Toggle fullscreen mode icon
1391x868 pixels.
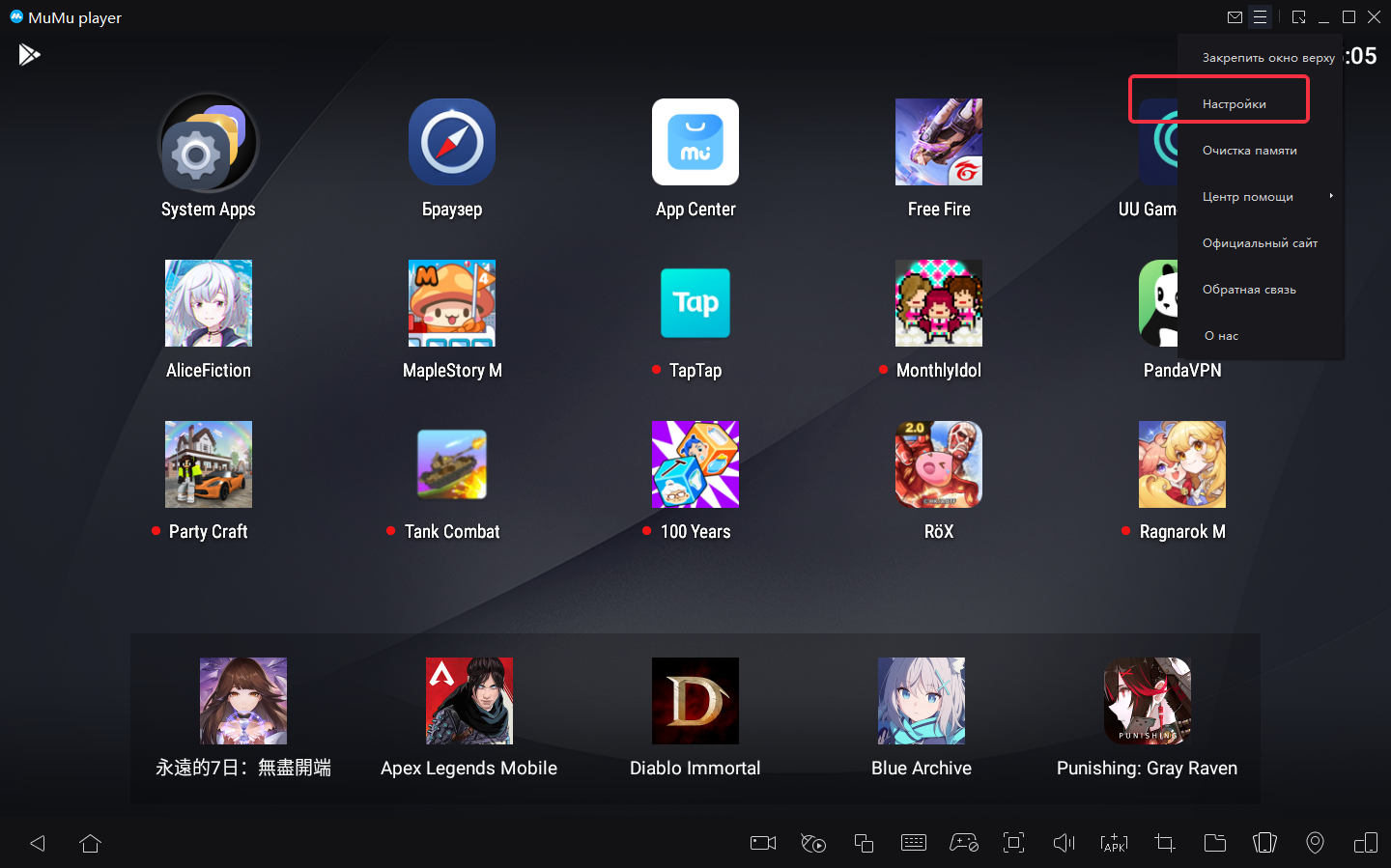click(x=1014, y=843)
